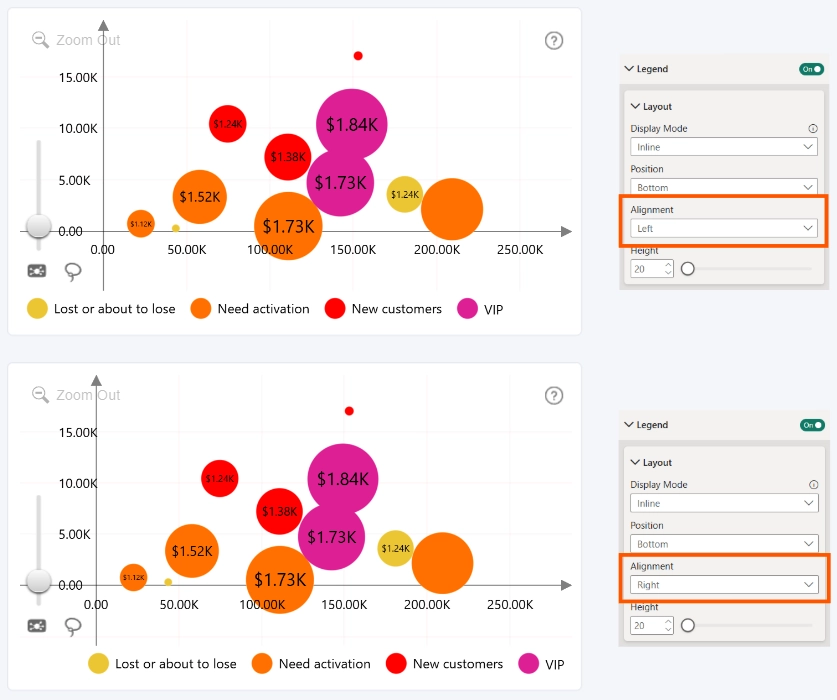Toggle the Legend switch in top panel
Screen dimensions: 837x700
point(811,69)
